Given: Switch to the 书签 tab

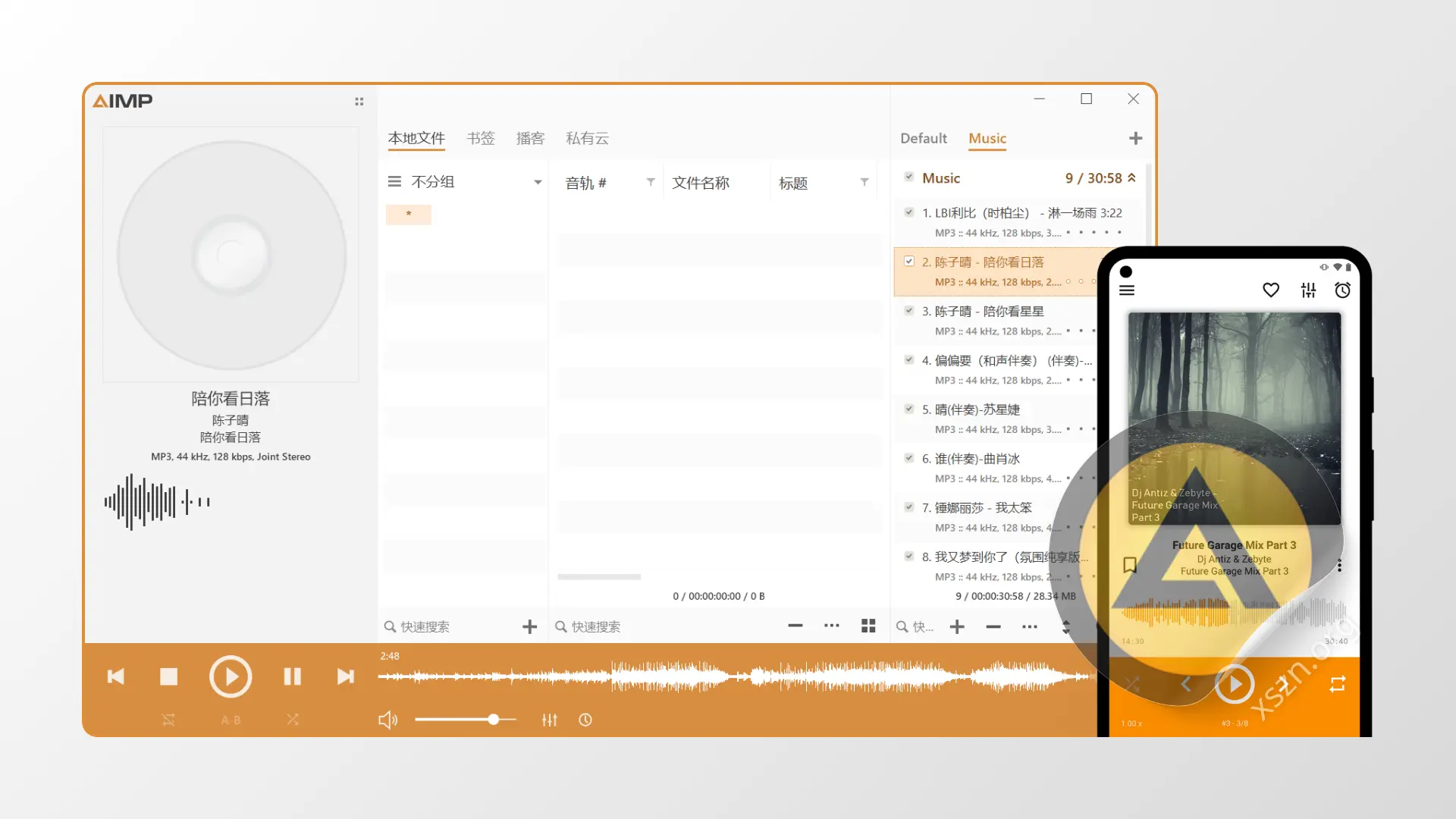Looking at the screenshot, I should coord(480,138).
